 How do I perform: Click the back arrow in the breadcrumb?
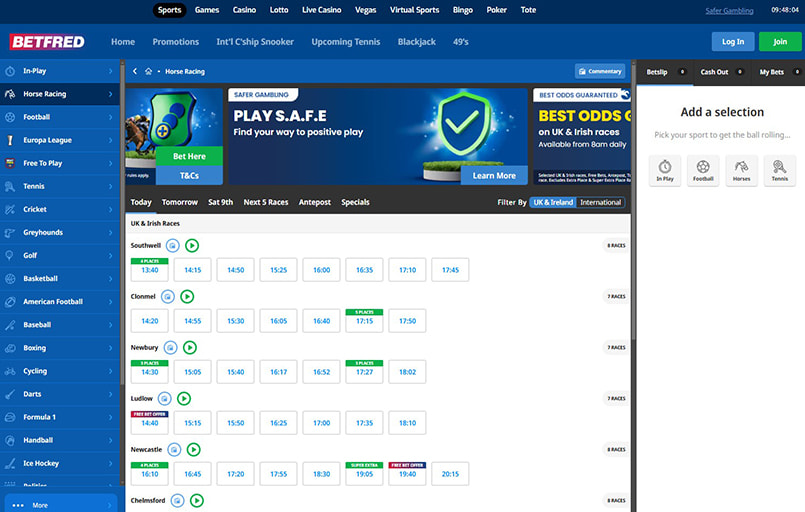(135, 72)
